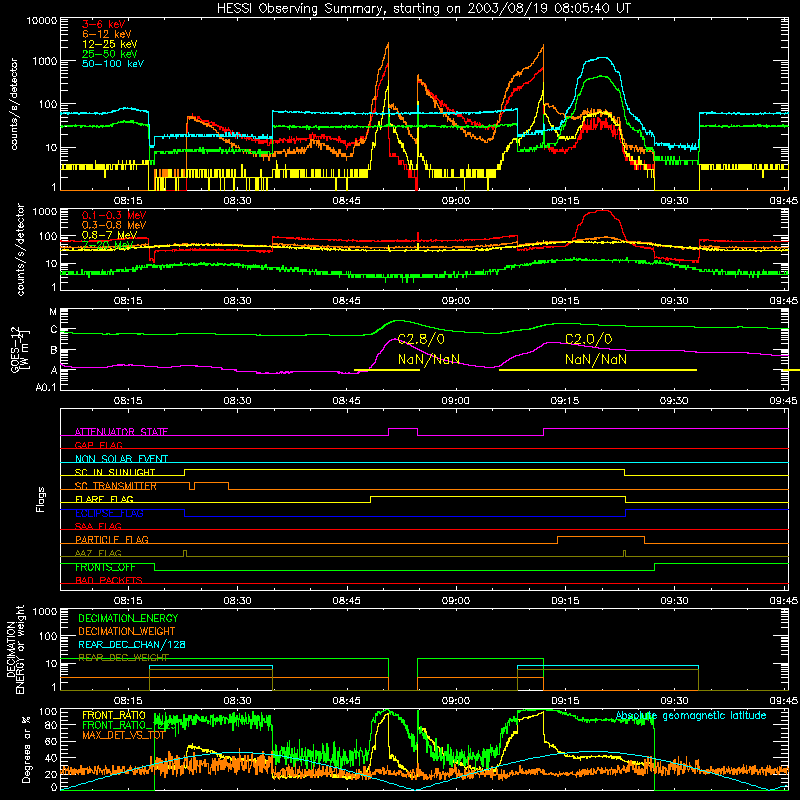Select the '12-25 keV' legend label
Viewport: 800px width, 800px height.
click(x=109, y=44)
